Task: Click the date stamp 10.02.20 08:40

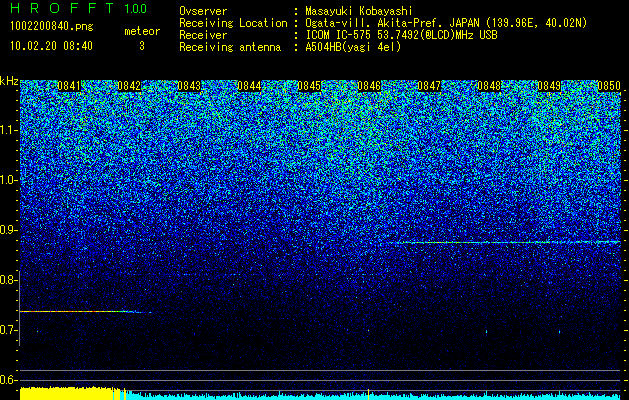Action: coord(51,46)
